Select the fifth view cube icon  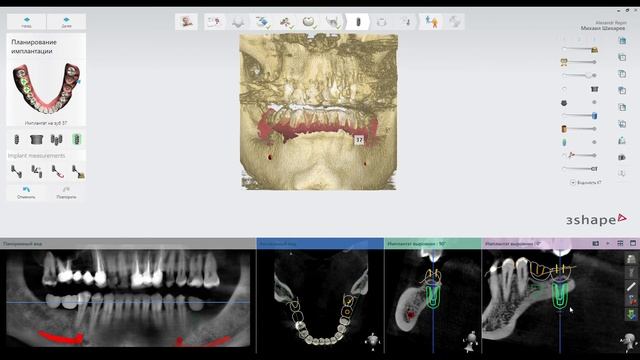click(622, 107)
